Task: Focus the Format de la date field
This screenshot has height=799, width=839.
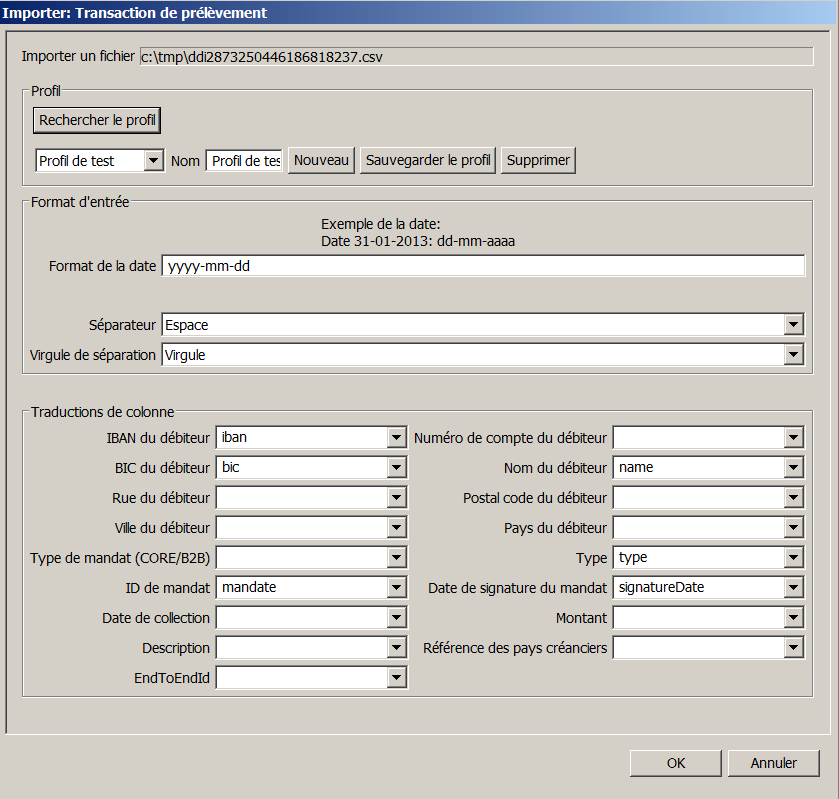Action: click(x=483, y=266)
